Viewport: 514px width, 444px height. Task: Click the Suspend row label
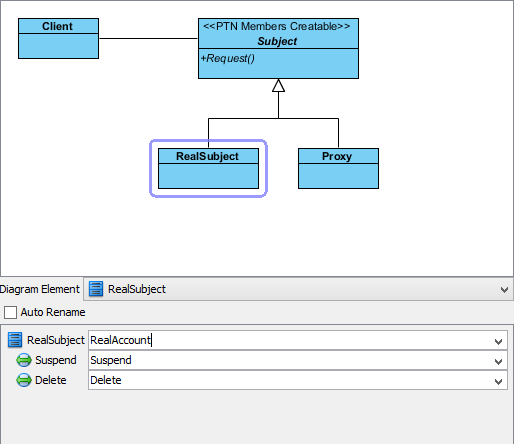pos(56,360)
